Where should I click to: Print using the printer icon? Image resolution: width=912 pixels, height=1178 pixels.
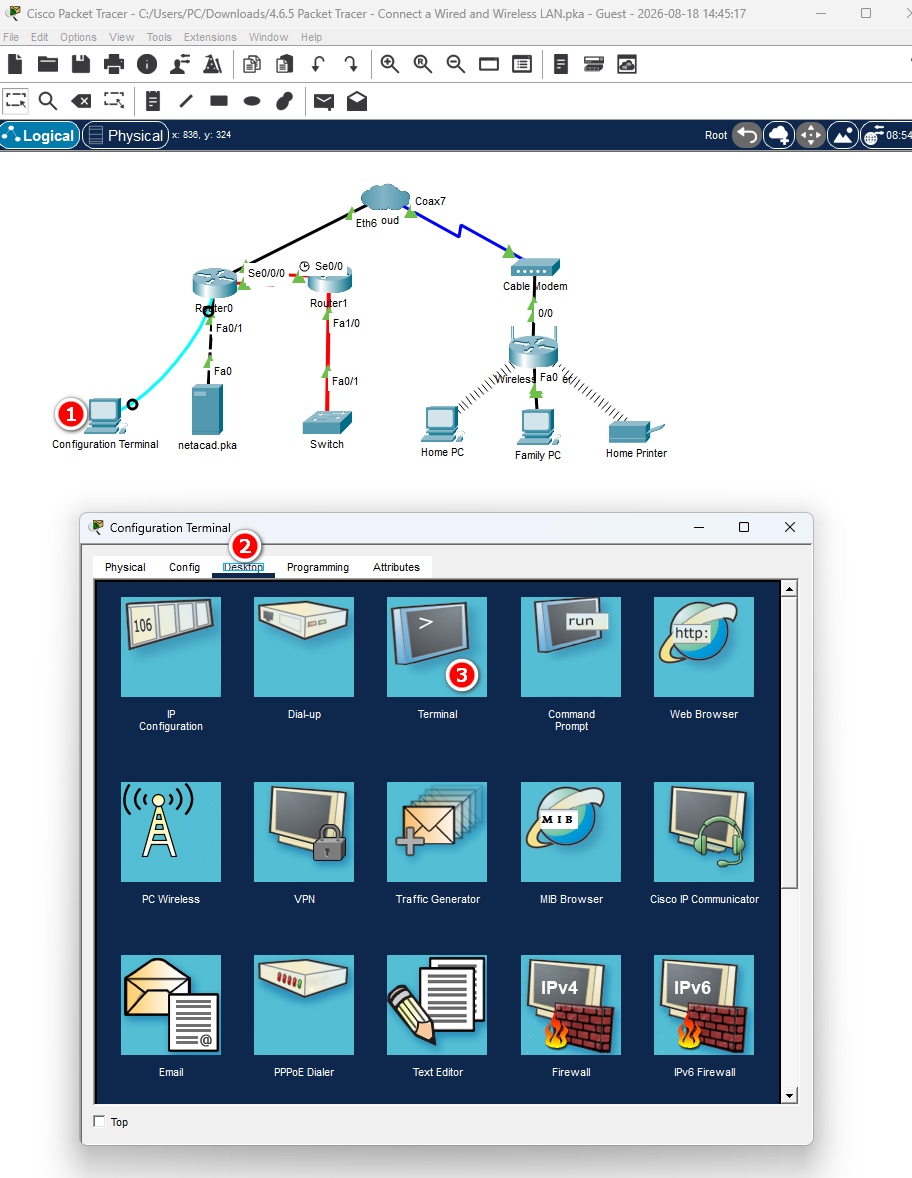[114, 65]
